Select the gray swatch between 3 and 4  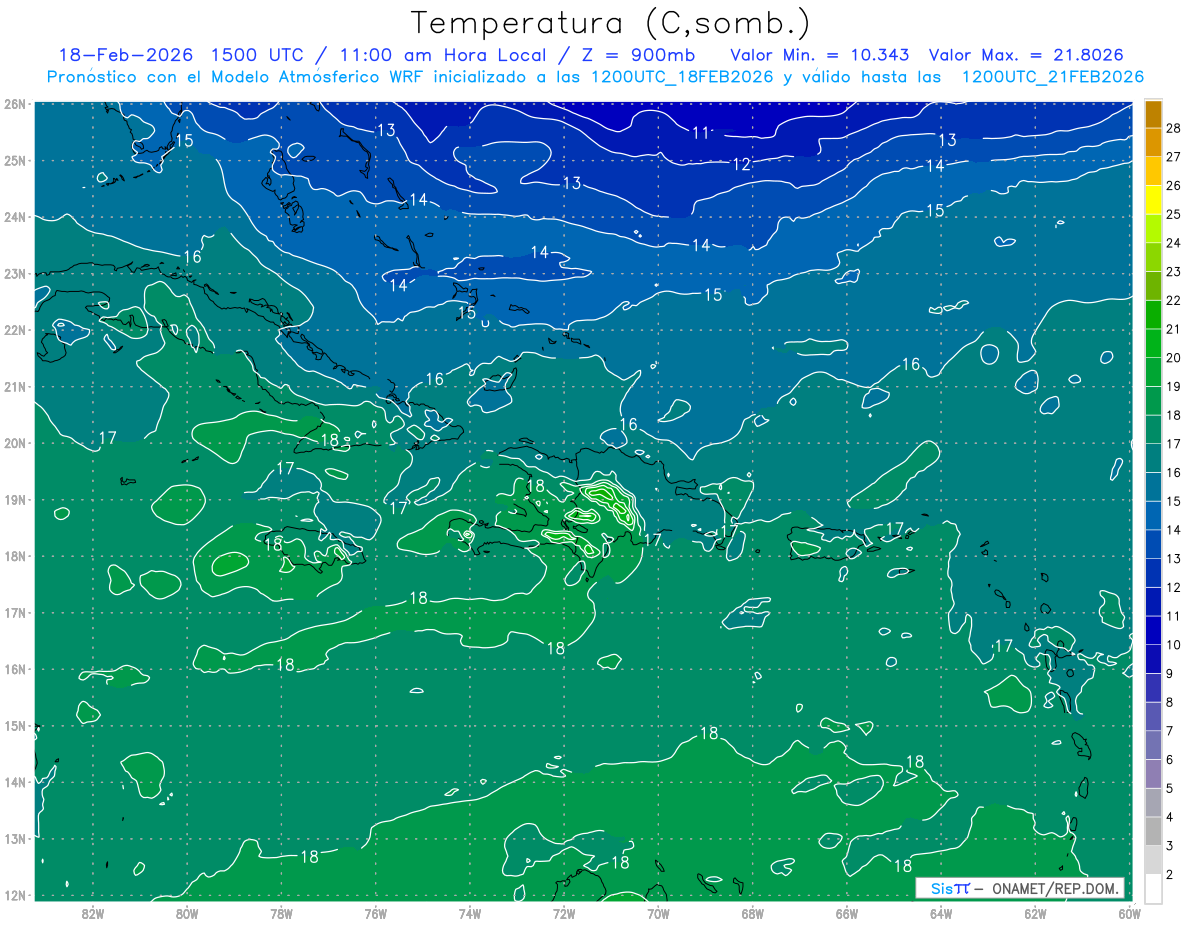point(1153,831)
